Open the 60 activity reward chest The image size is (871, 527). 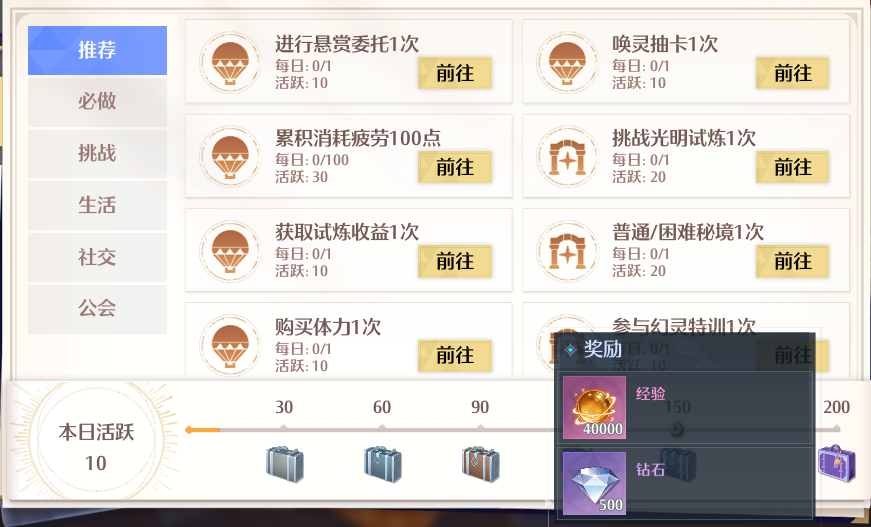click(x=383, y=464)
